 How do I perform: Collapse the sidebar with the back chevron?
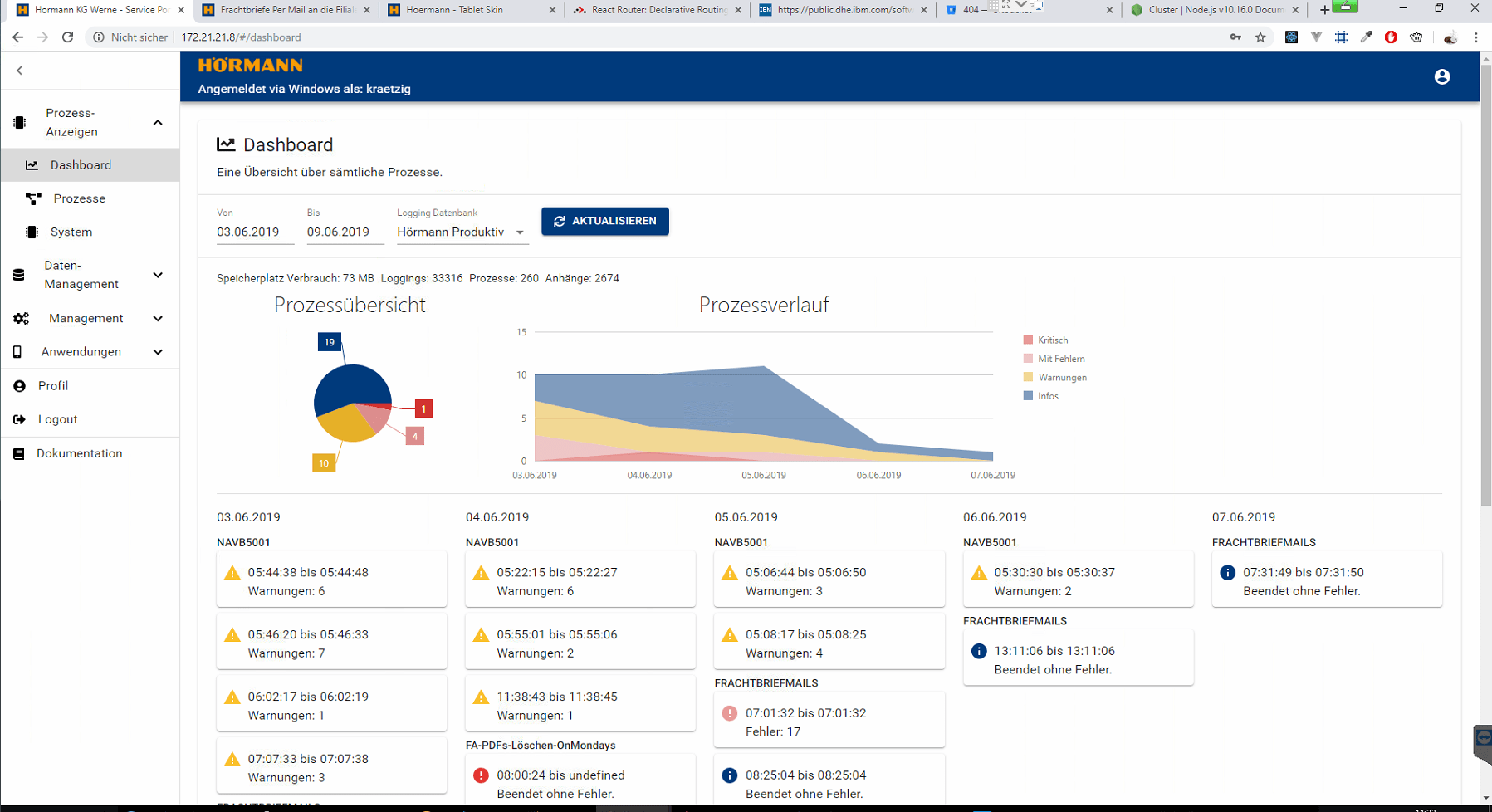tap(19, 71)
